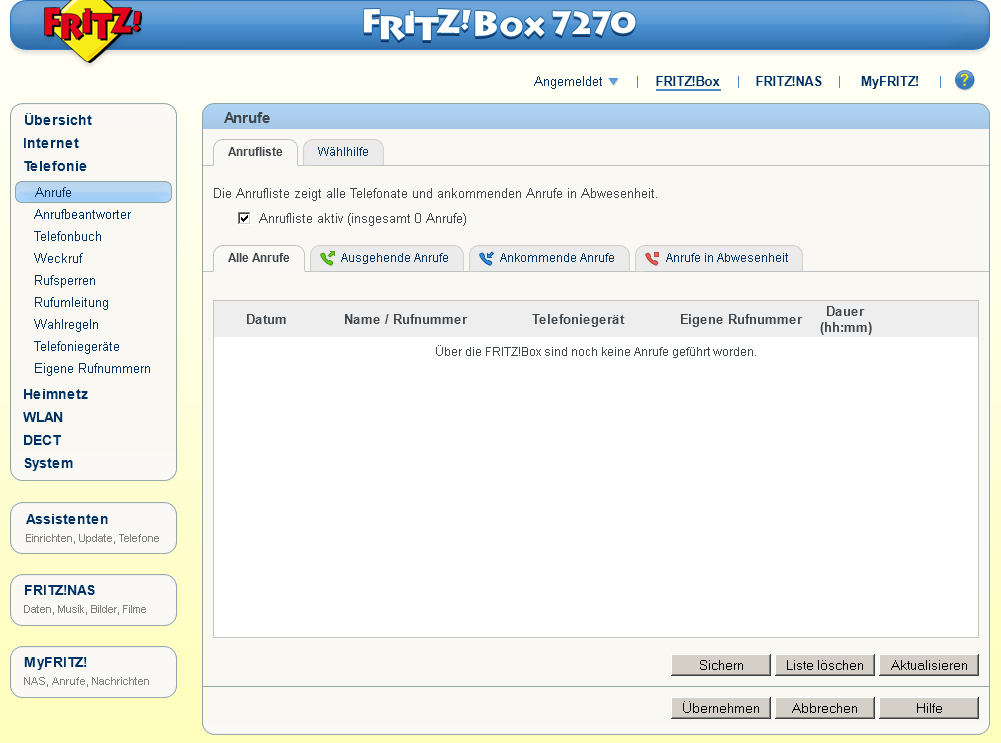Open the FRITZ!NAS sidebar panel
Viewport: 1001px width, 743px height.
(x=93, y=600)
